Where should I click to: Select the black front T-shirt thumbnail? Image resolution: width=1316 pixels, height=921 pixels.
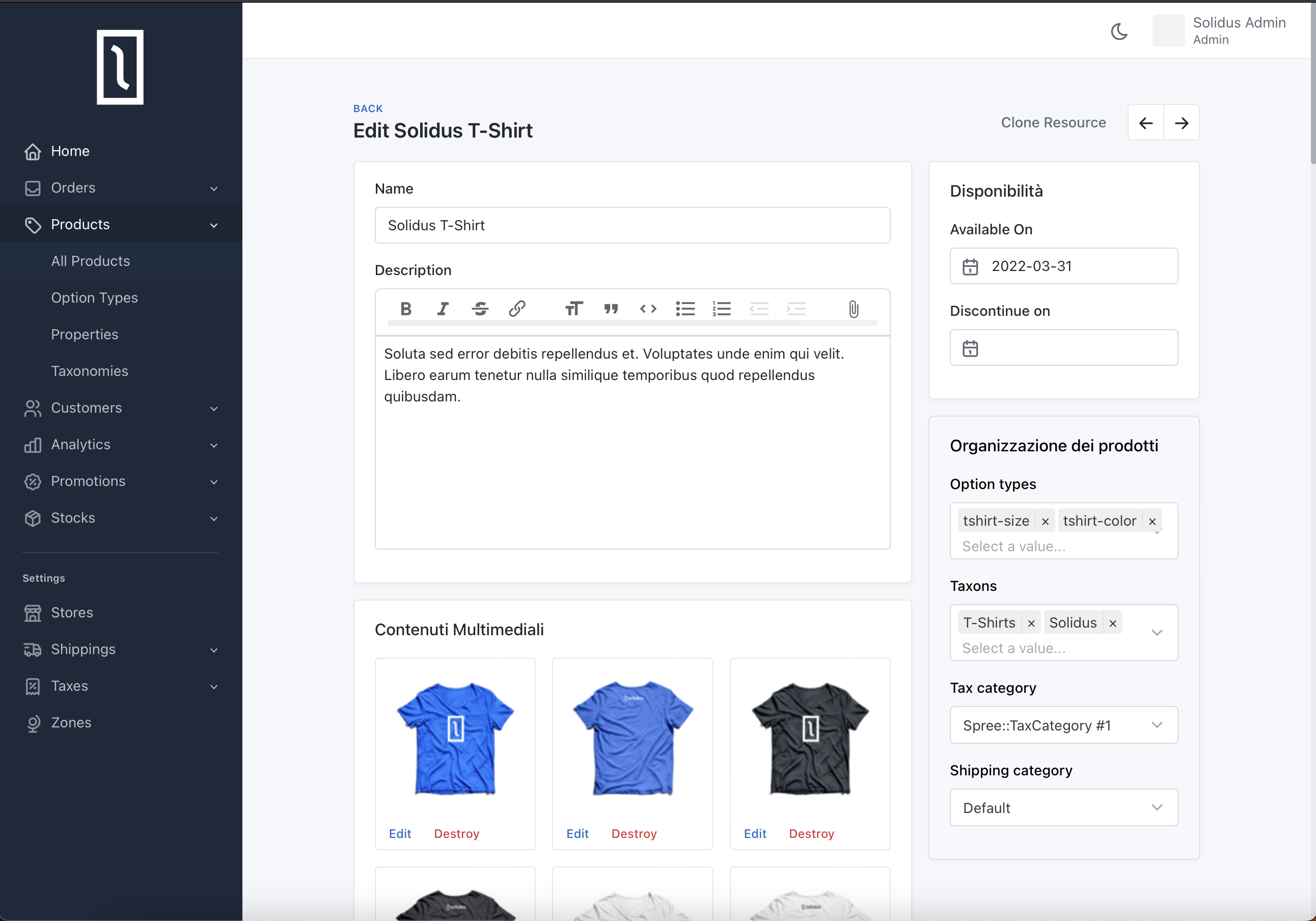810,738
